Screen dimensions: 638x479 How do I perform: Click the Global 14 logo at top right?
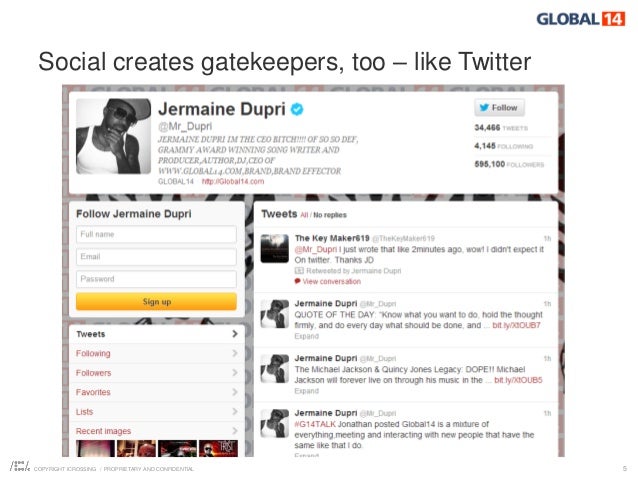(581, 19)
